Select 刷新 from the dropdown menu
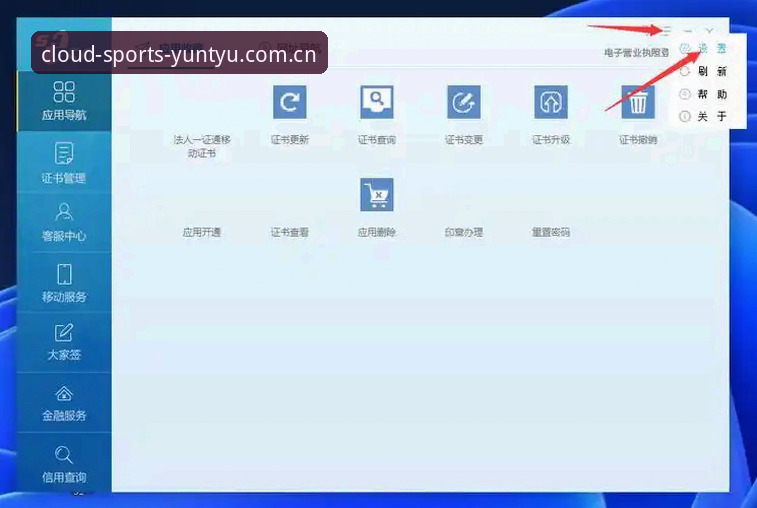Image resolution: width=757 pixels, height=508 pixels. (703, 71)
